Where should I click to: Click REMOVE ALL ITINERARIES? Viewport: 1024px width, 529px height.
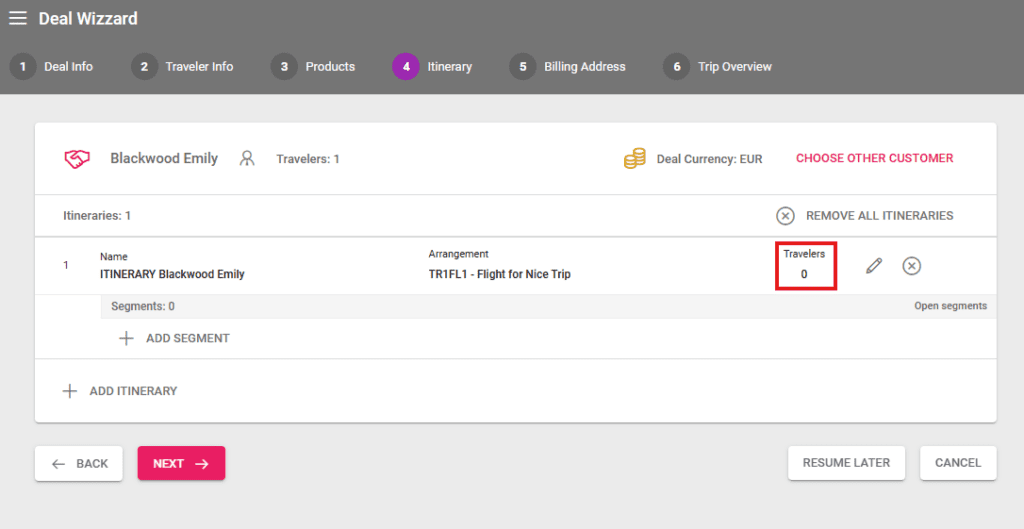(865, 216)
